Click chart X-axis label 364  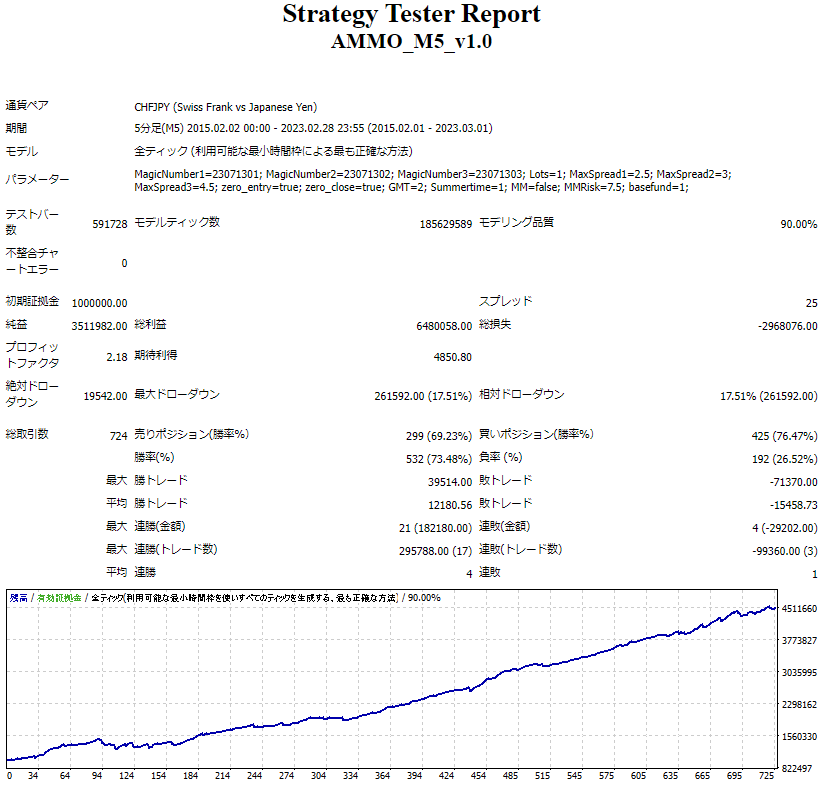pyautogui.click(x=382, y=776)
